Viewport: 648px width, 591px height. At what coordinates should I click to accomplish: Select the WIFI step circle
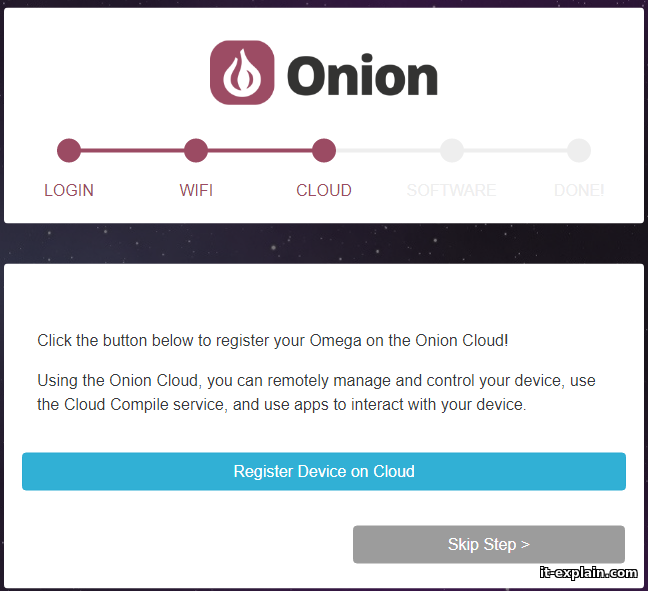[196, 151]
